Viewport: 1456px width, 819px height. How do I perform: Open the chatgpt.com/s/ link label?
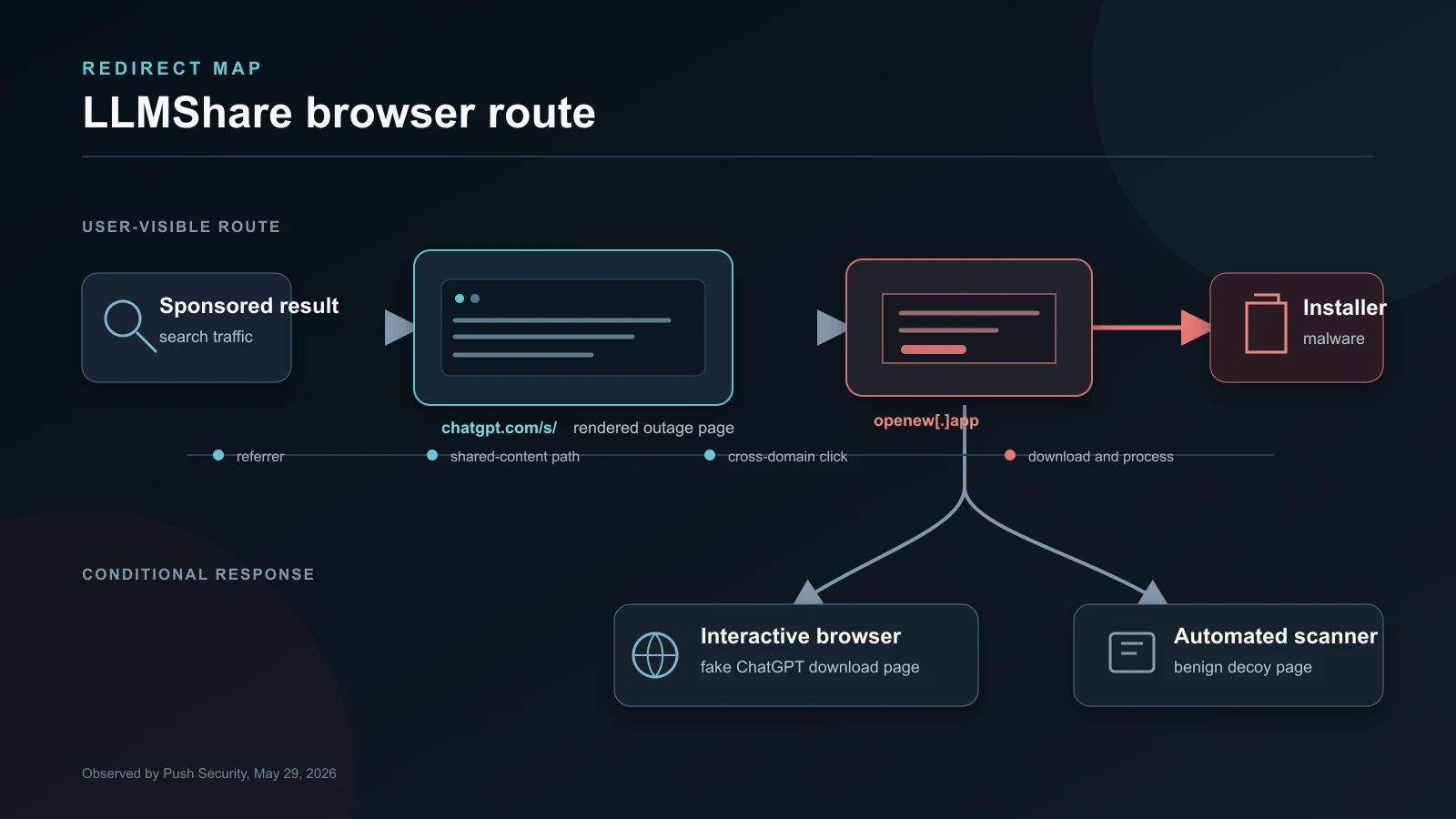click(x=499, y=428)
